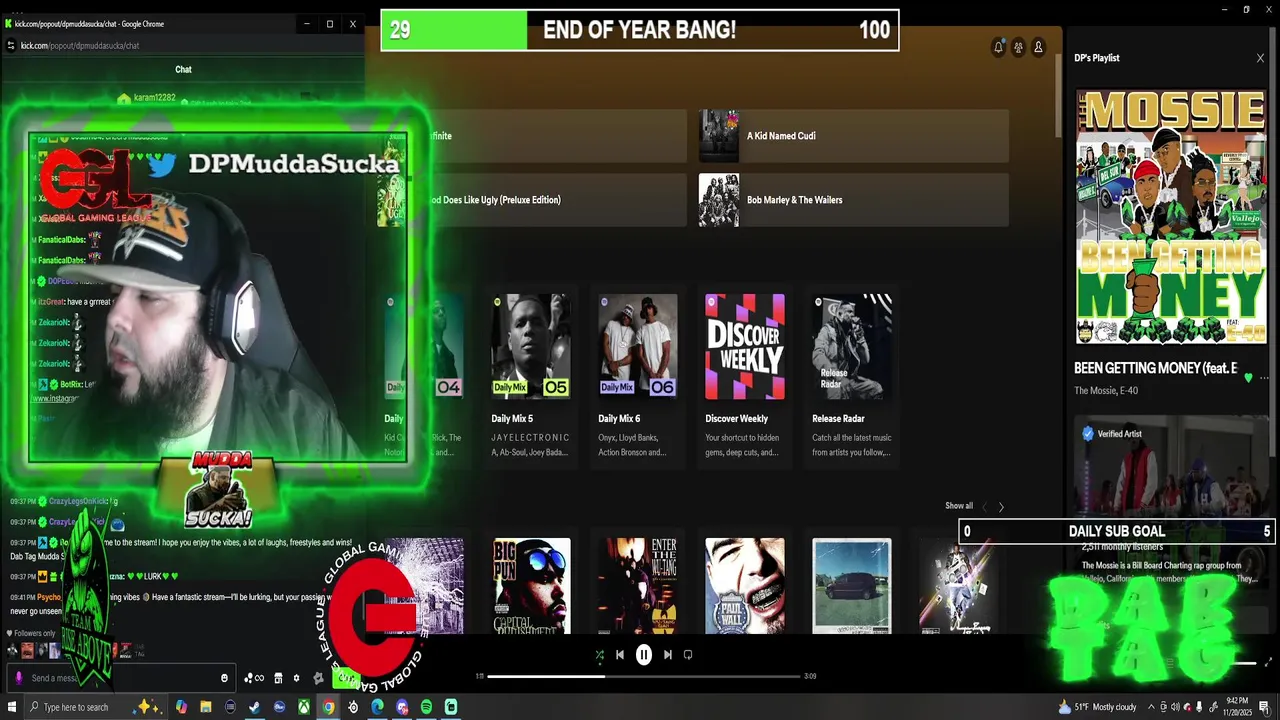Click the Kick chat identity badge icon
Viewport: 1280px width, 720px height.
tap(318, 678)
